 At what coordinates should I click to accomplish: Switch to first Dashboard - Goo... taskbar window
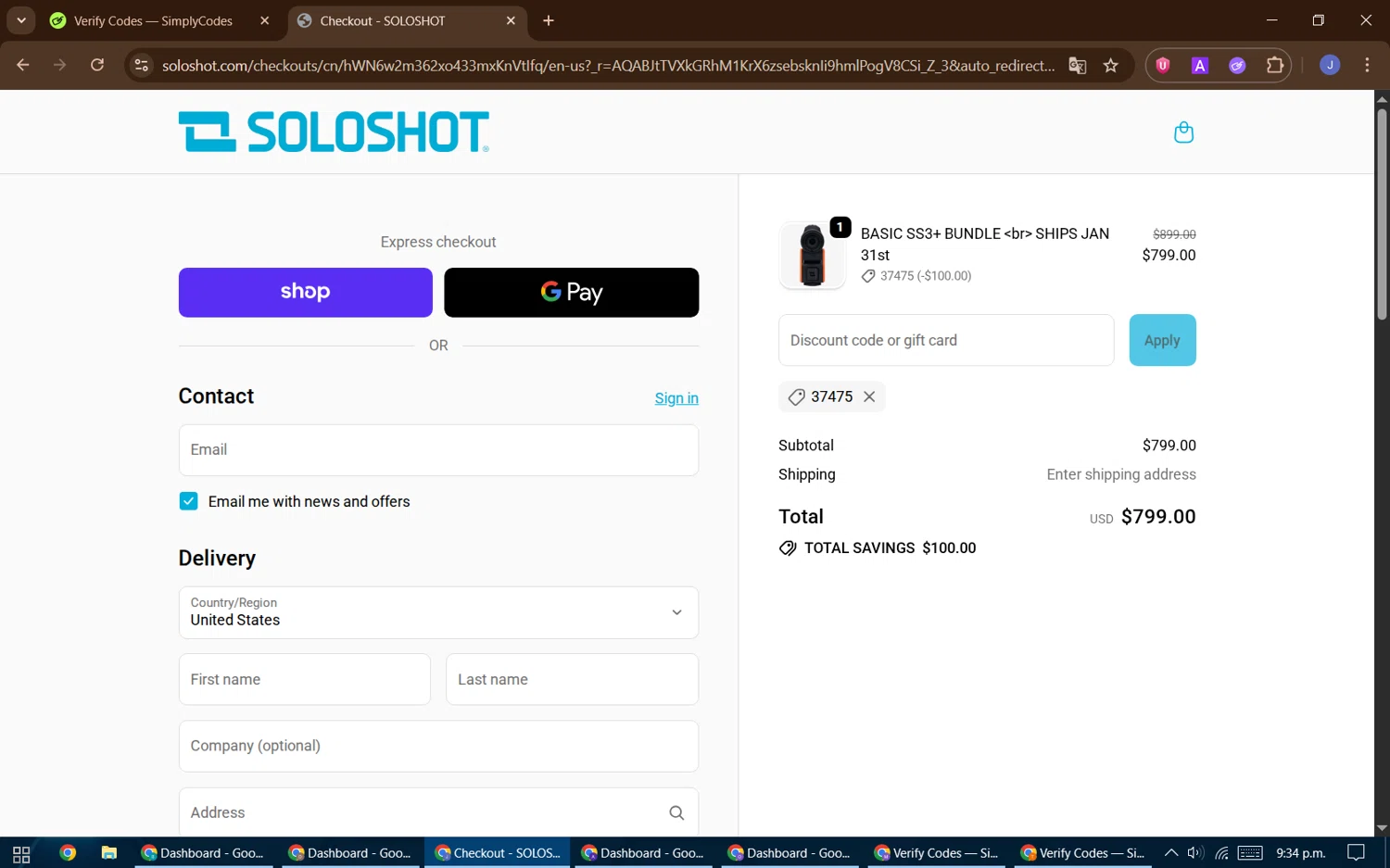tap(203, 853)
